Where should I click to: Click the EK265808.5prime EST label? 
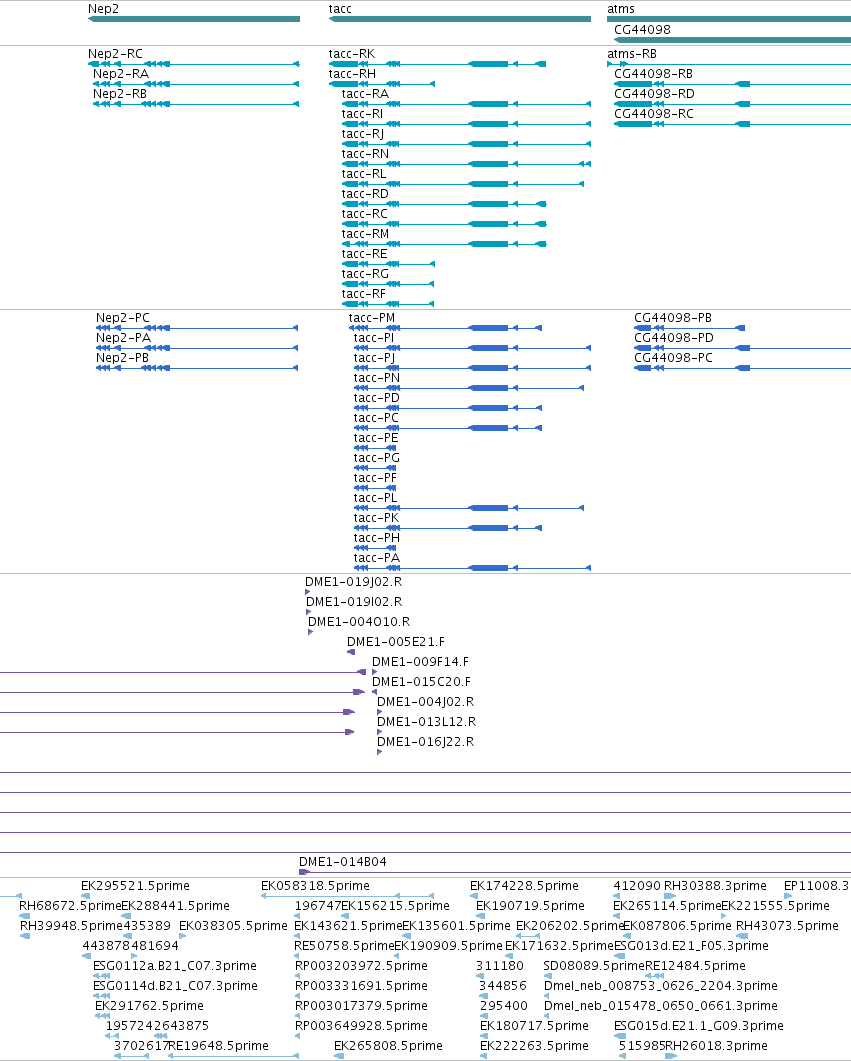[x=388, y=1045]
